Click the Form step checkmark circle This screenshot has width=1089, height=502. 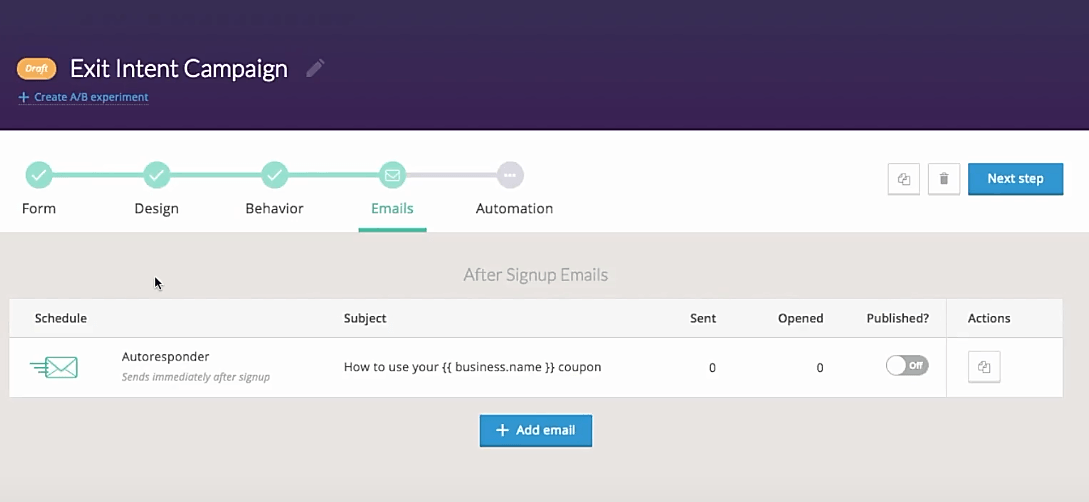[x=39, y=175]
